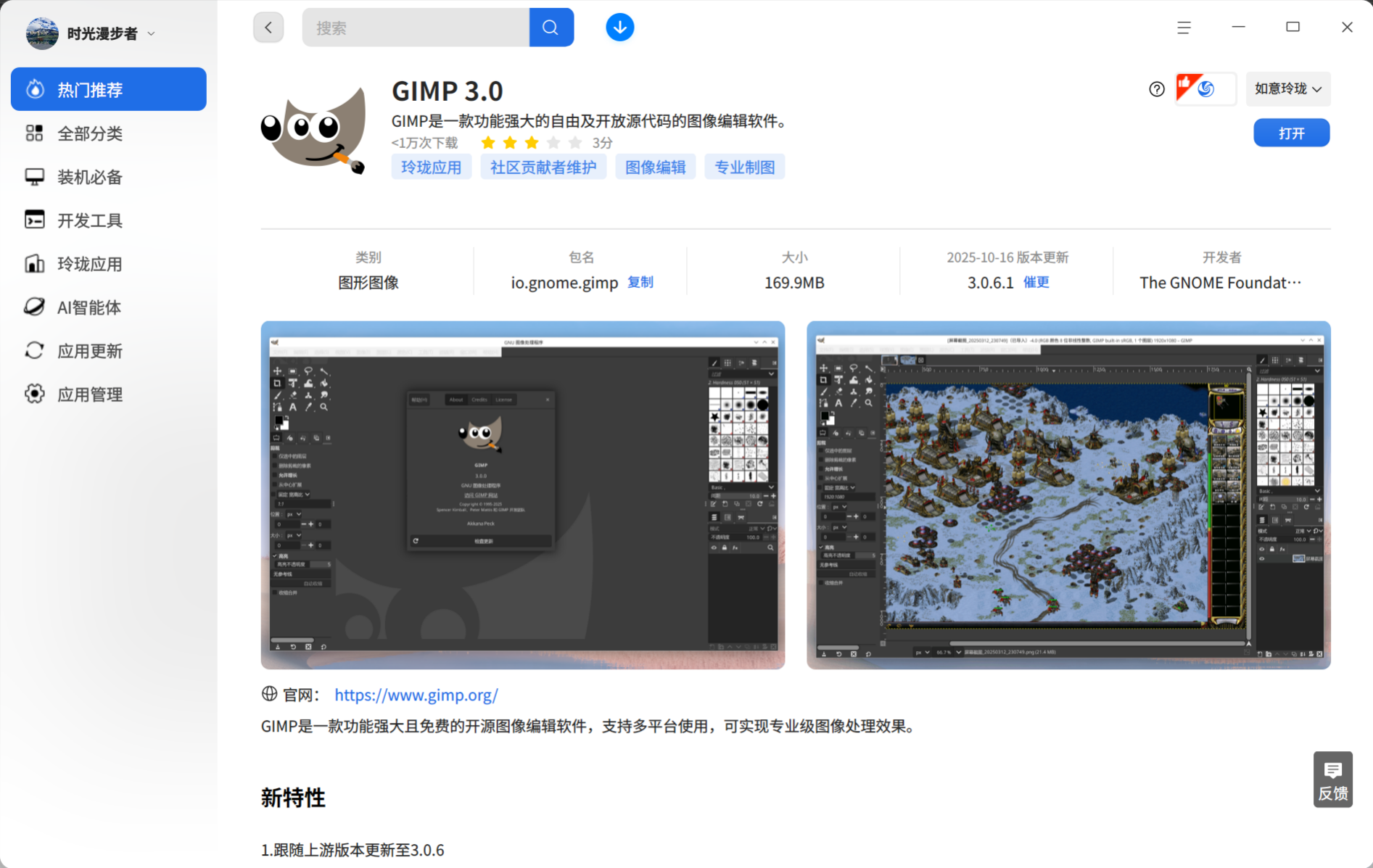Screen dimensions: 1373x868
Task: Click the GIMP 3.0 title
Action: click(x=447, y=91)
